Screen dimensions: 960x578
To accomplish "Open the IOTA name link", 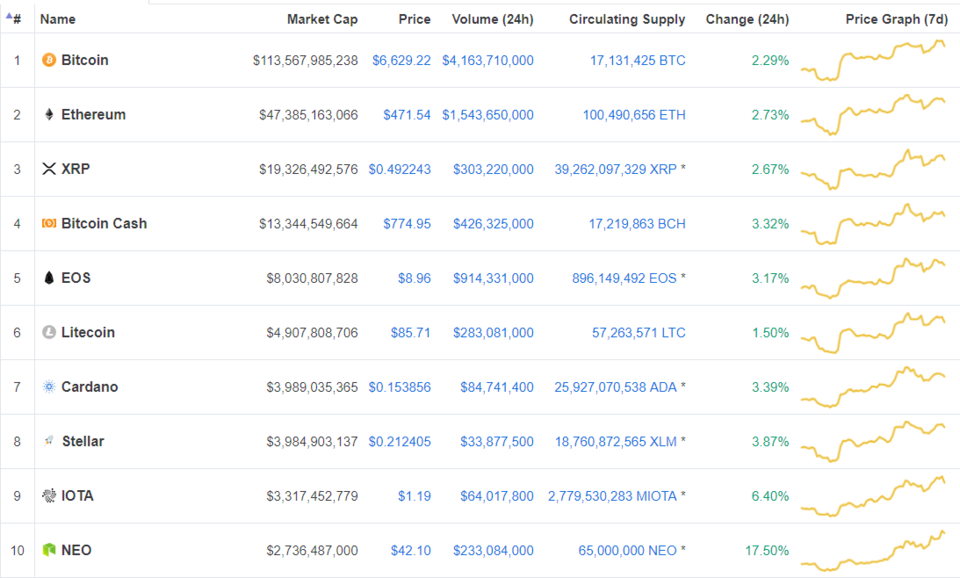I will [77, 496].
